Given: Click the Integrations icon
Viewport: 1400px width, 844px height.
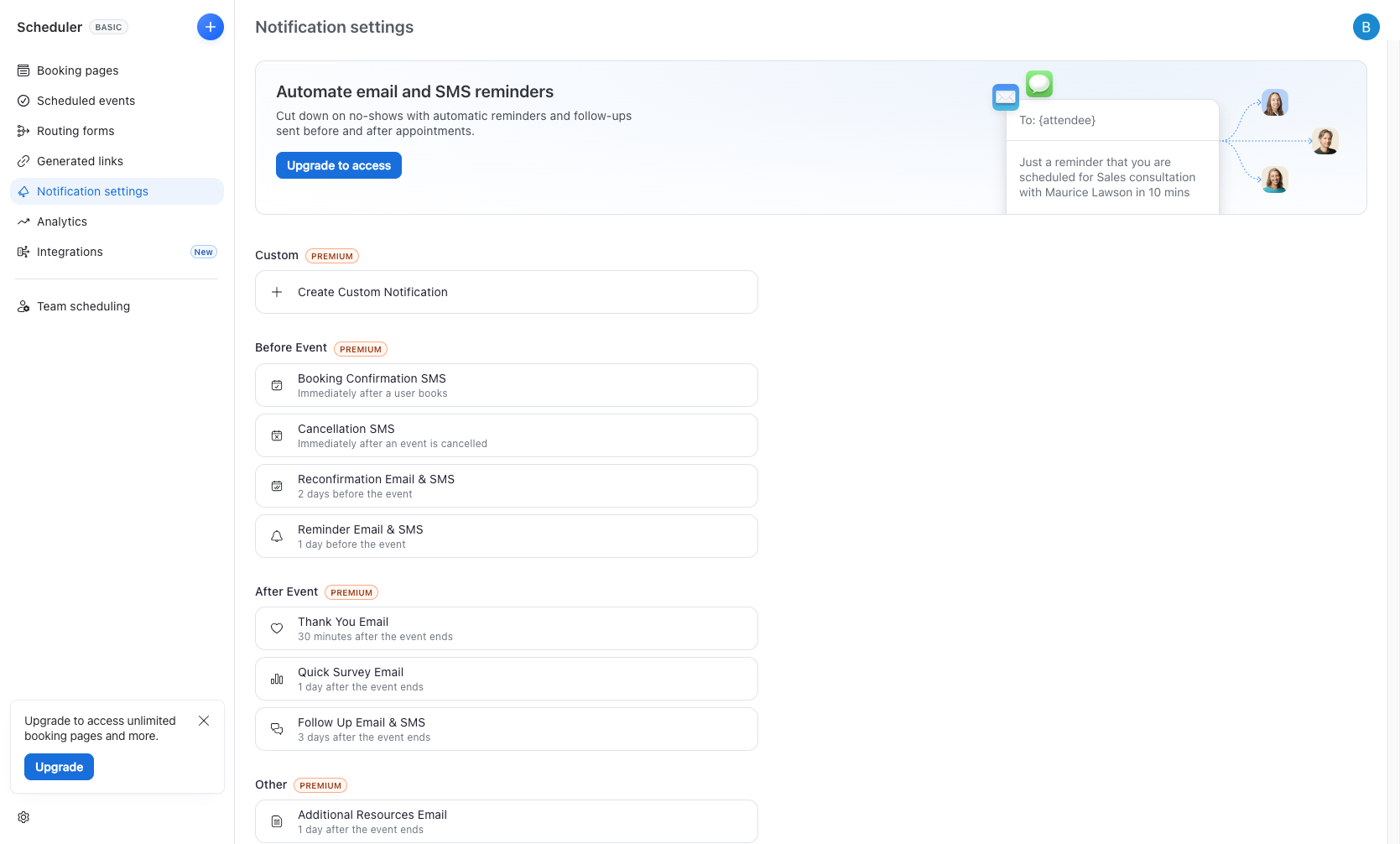Looking at the screenshot, I should pos(23,252).
